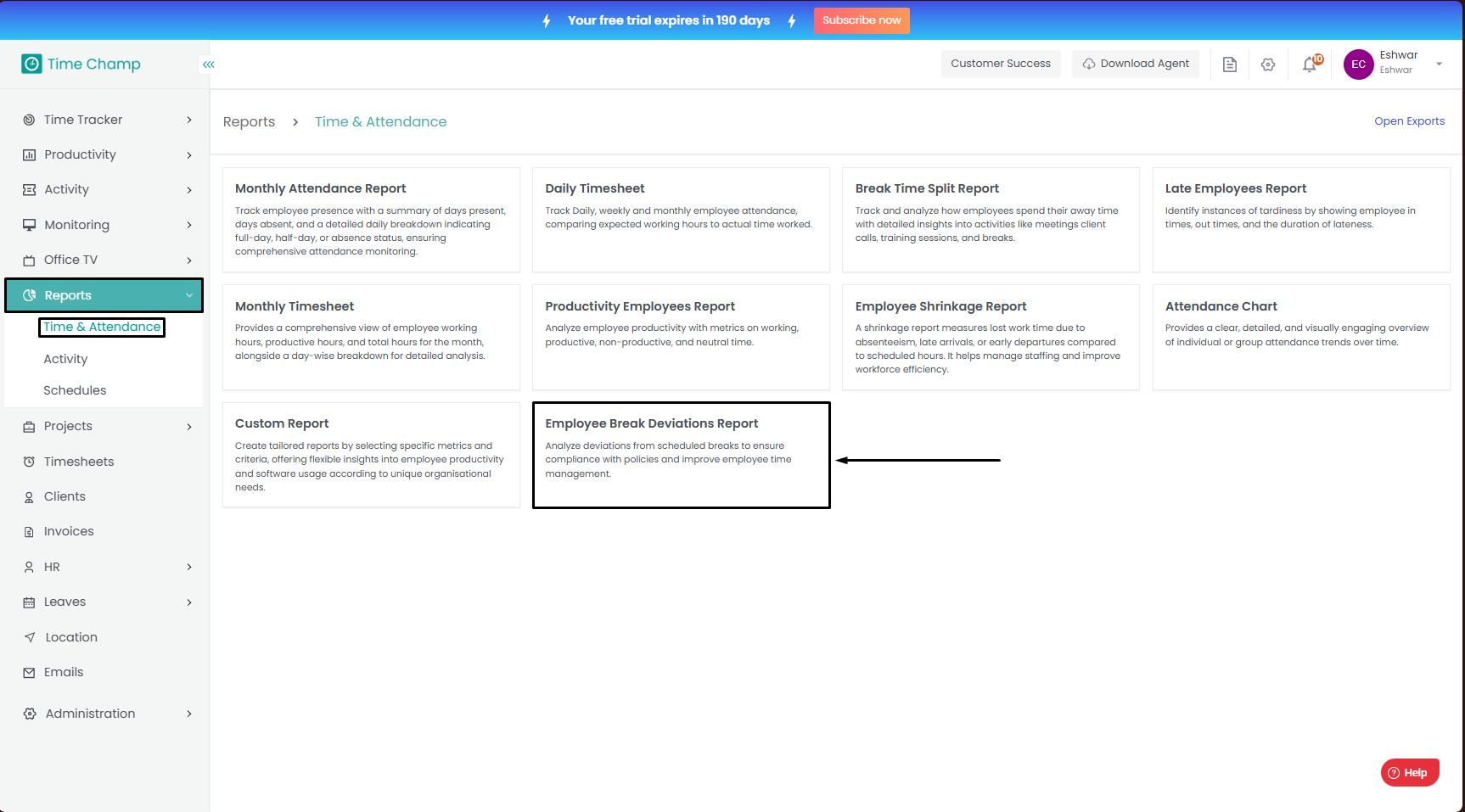Image resolution: width=1465 pixels, height=812 pixels.
Task: Select Time & Attendance in Reports submenu
Action: [102, 327]
